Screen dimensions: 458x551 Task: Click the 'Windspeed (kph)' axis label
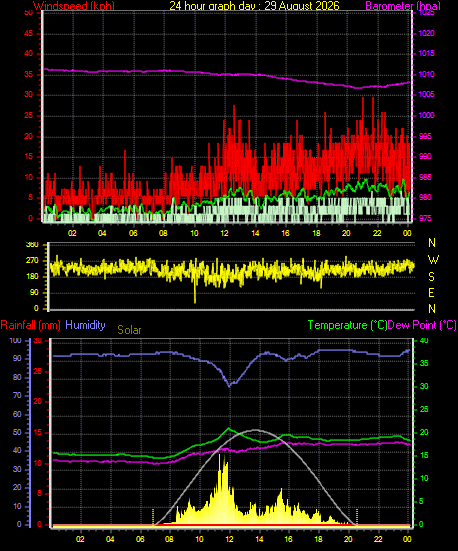(74, 6)
